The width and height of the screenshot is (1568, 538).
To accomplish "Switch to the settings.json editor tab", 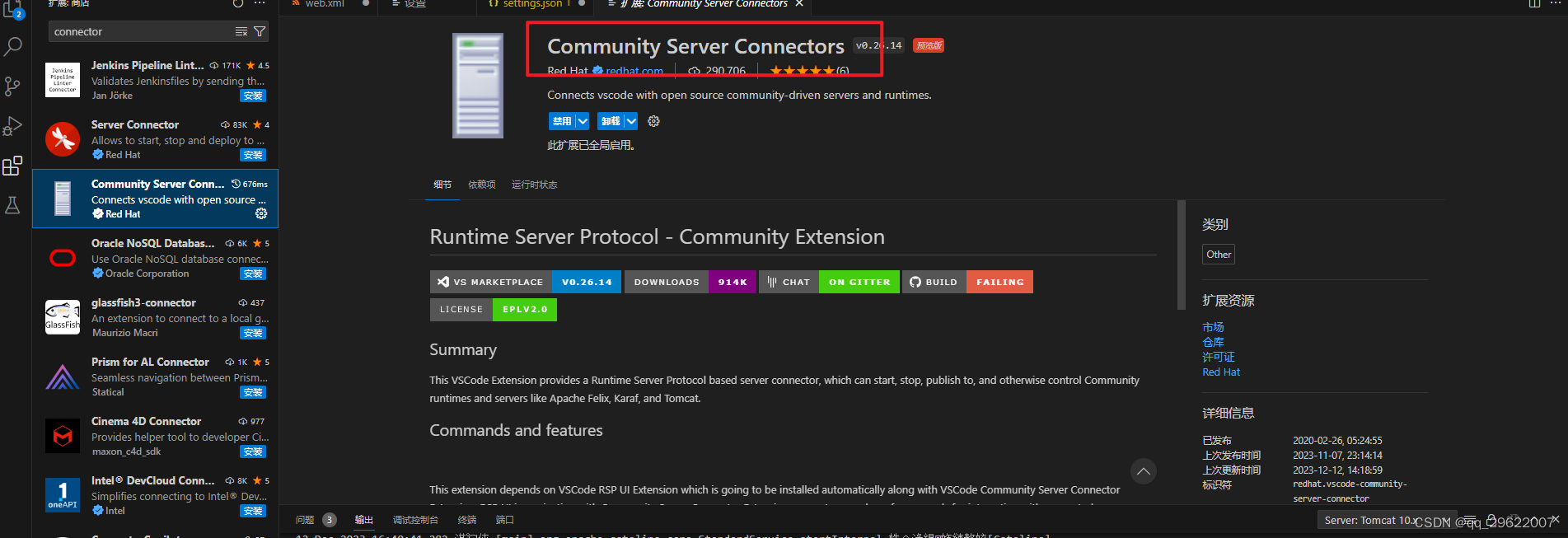I will click(531, 4).
